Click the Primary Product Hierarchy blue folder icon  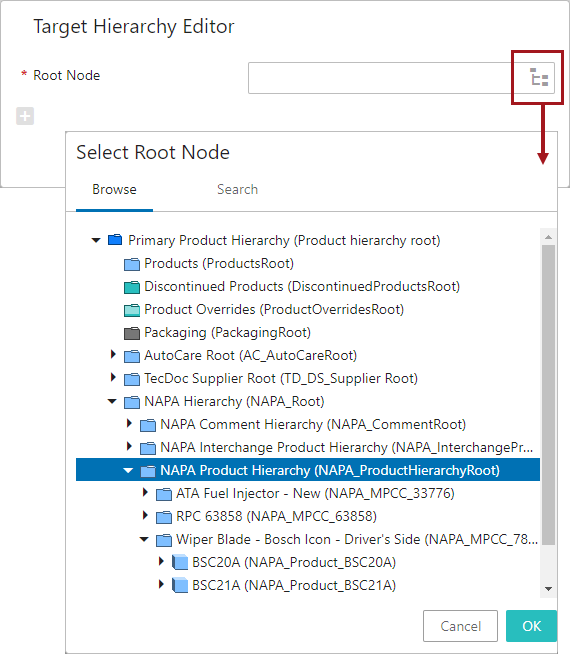coord(115,240)
